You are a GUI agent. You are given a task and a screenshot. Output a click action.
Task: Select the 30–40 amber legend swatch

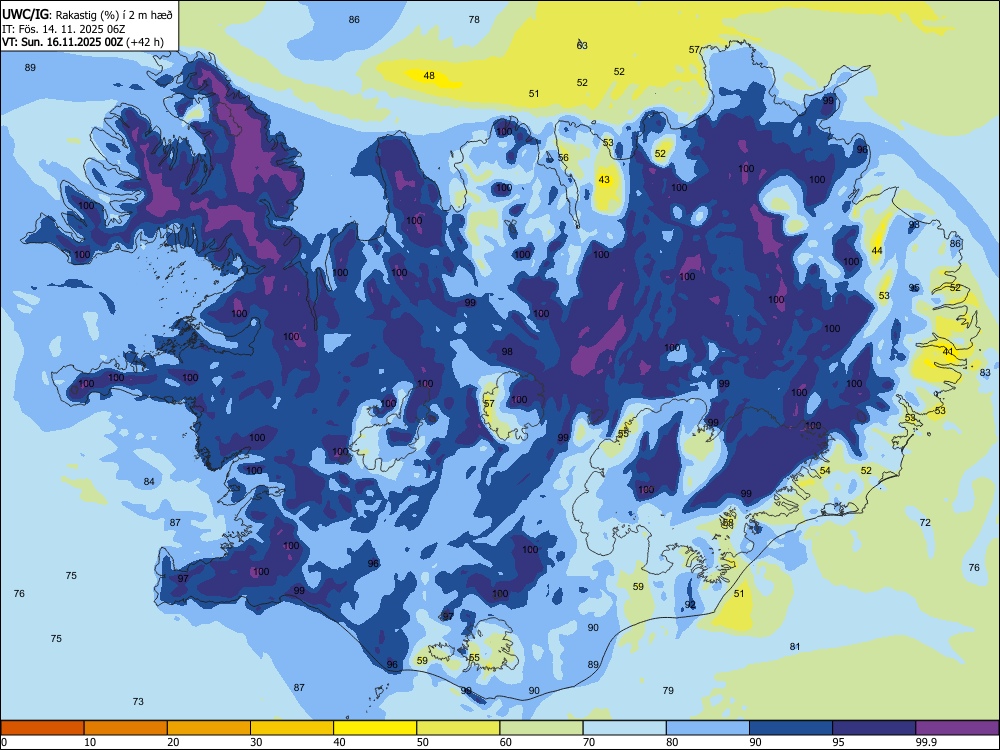click(x=292, y=728)
